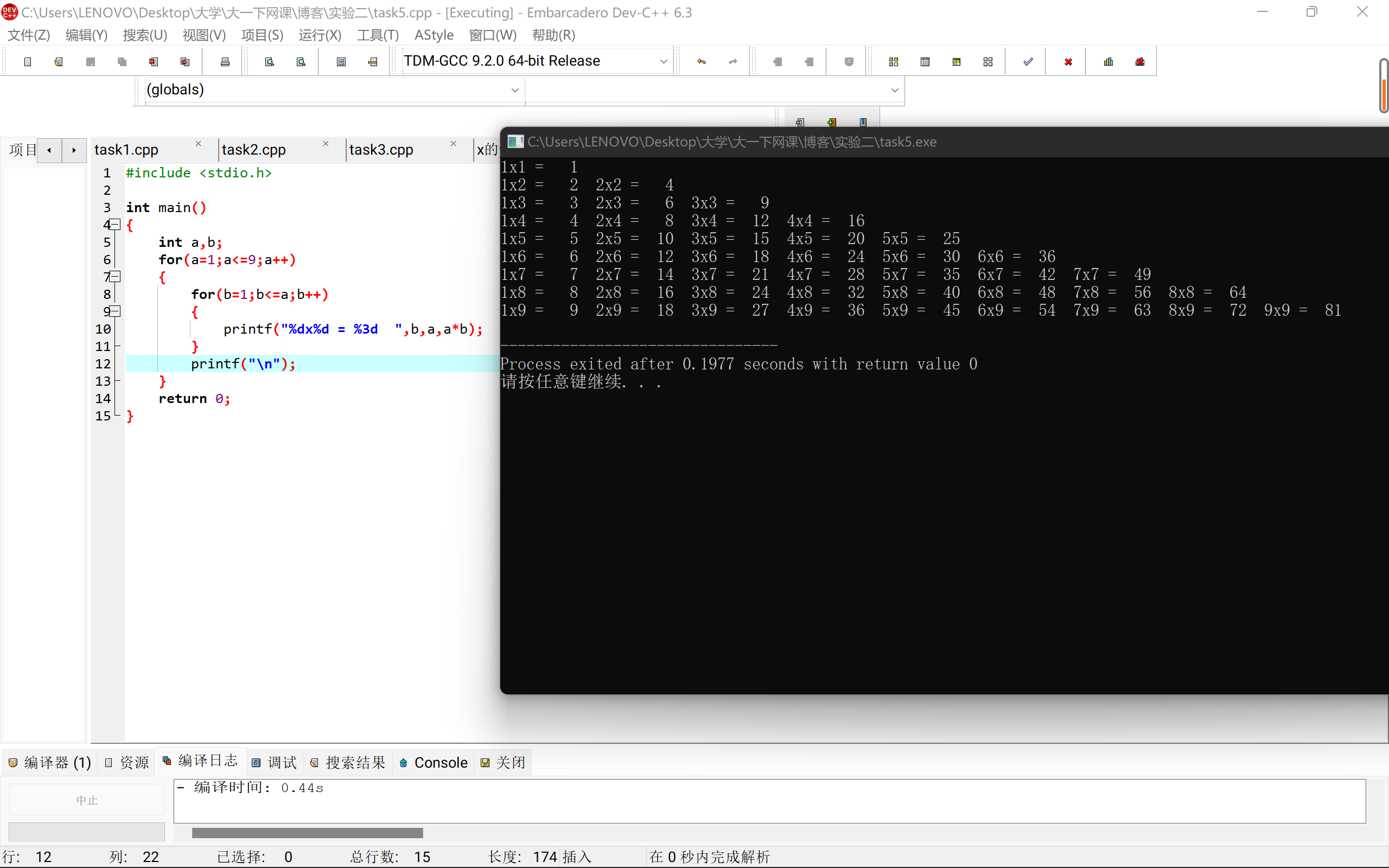This screenshot has width=1389, height=868.
Task: Click the horizontal scrollbar in compile log
Action: click(x=307, y=832)
